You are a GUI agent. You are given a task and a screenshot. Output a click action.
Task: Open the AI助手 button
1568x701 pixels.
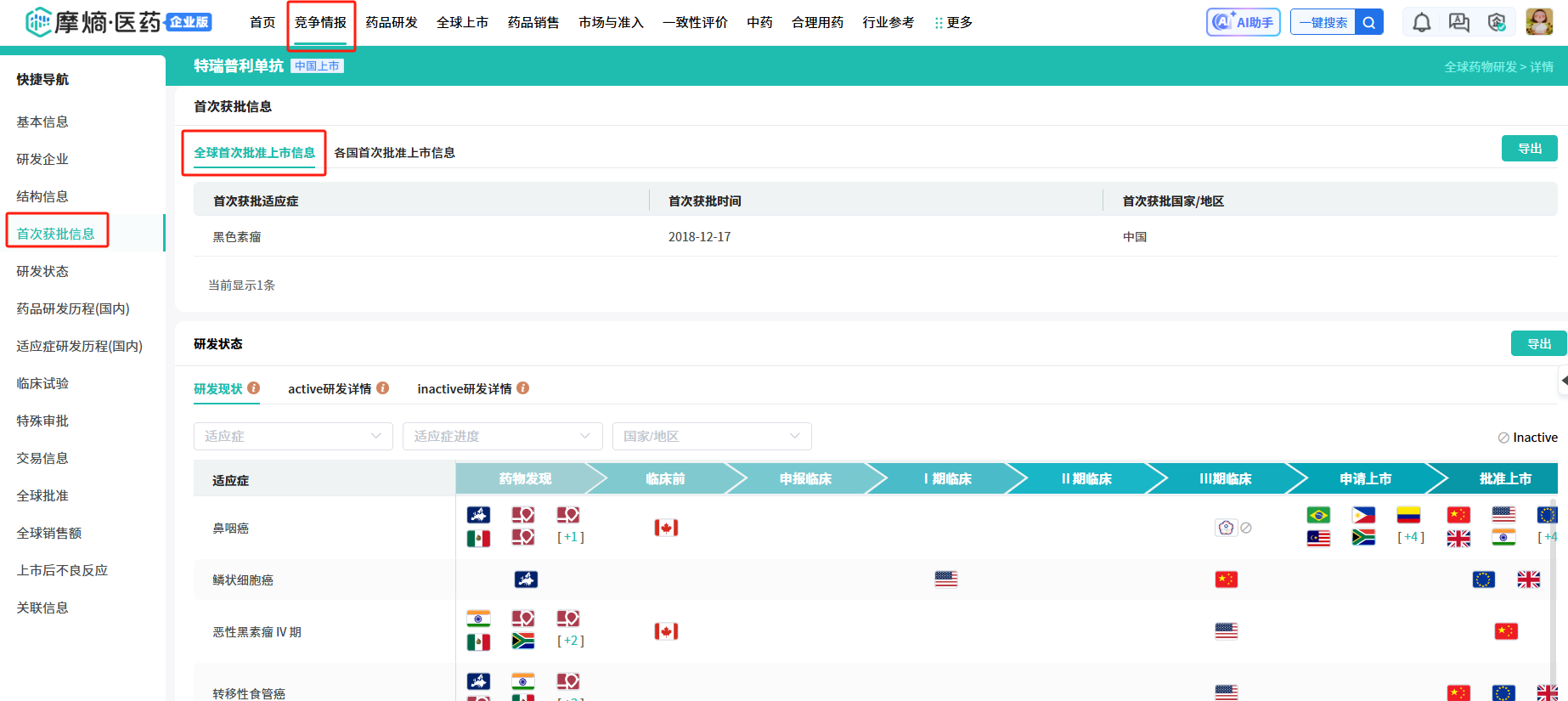coord(1244,23)
